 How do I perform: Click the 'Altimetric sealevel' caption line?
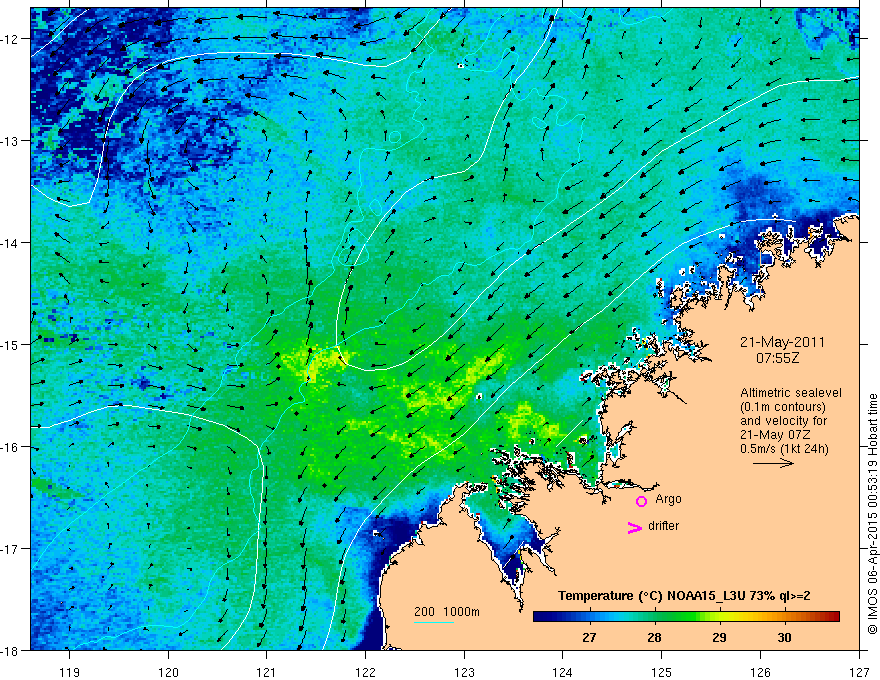pos(791,393)
